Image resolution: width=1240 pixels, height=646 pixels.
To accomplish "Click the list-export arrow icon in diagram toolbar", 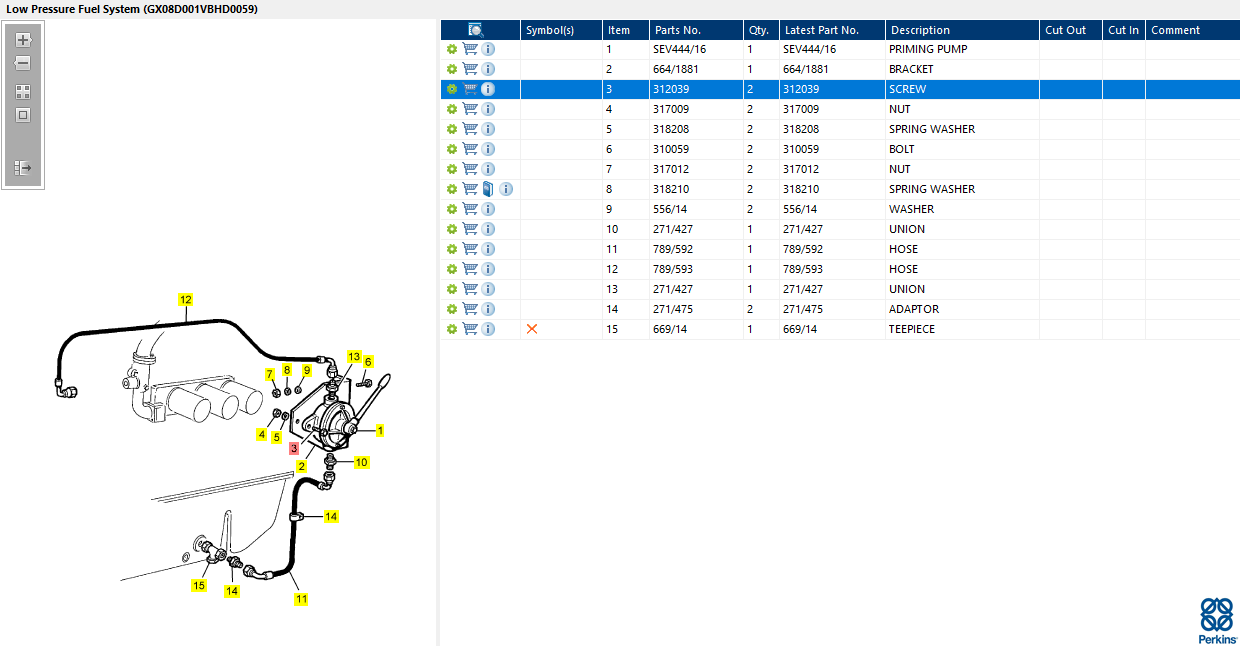I will point(23,168).
